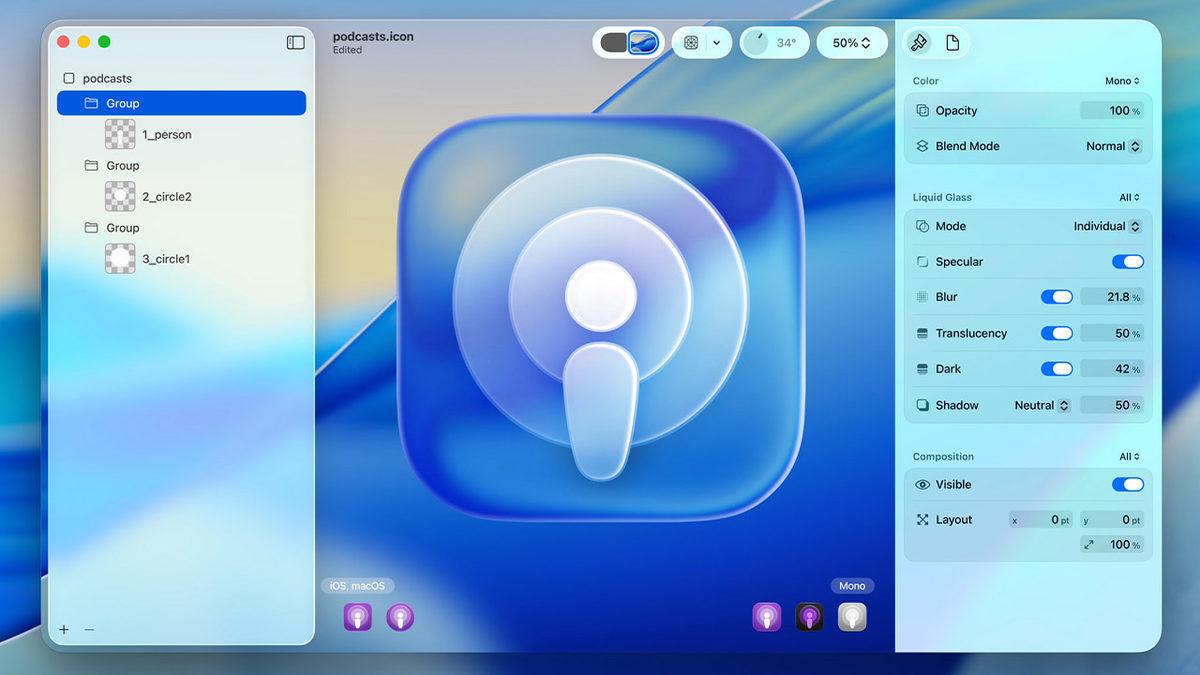Click the plus button to add layer
1200x675 pixels.
click(64, 629)
